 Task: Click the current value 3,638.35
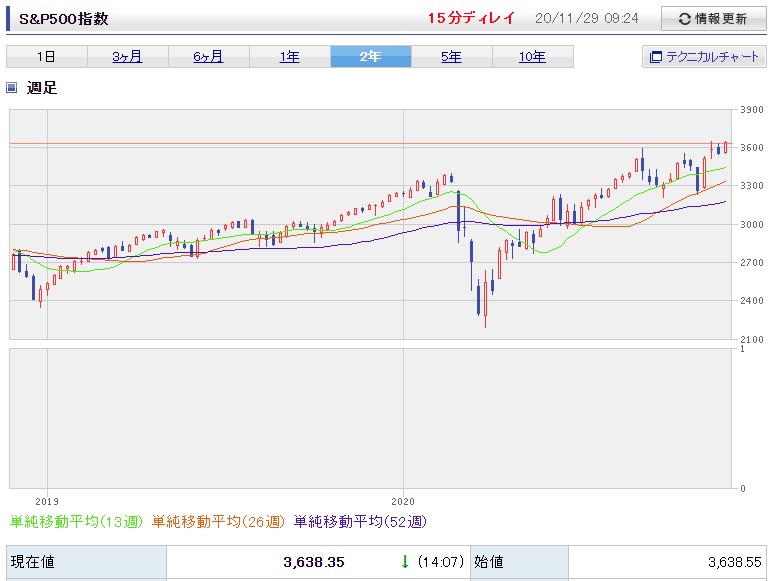[x=314, y=562]
